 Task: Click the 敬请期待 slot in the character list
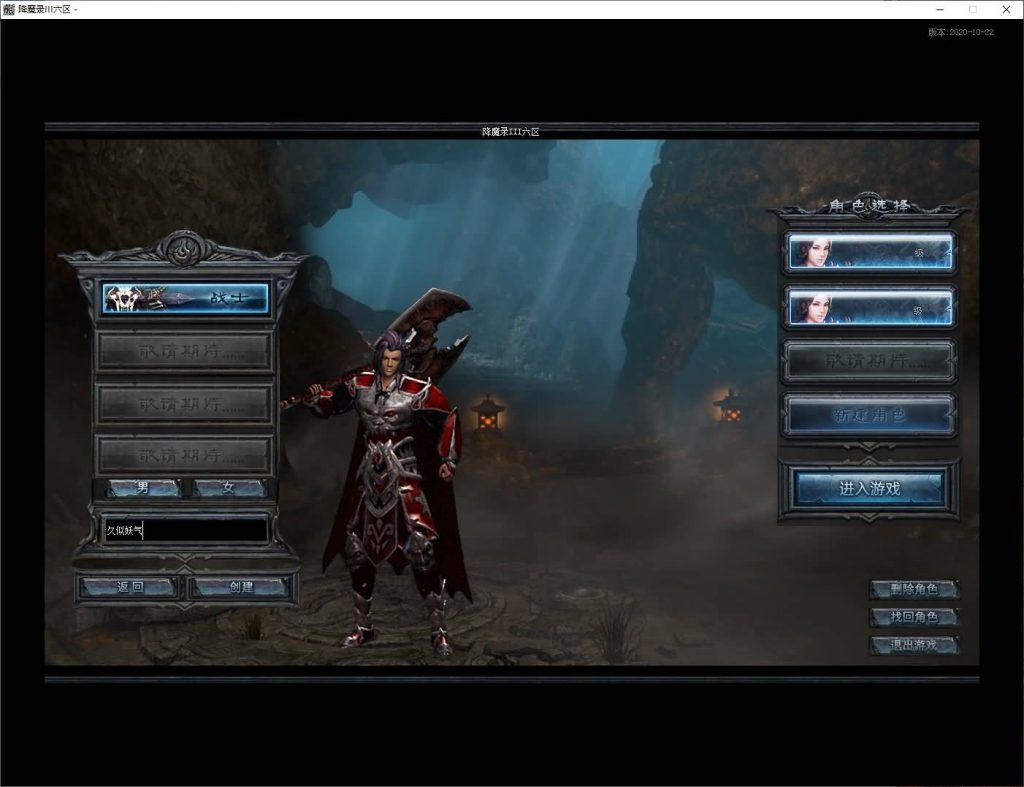tap(869, 361)
